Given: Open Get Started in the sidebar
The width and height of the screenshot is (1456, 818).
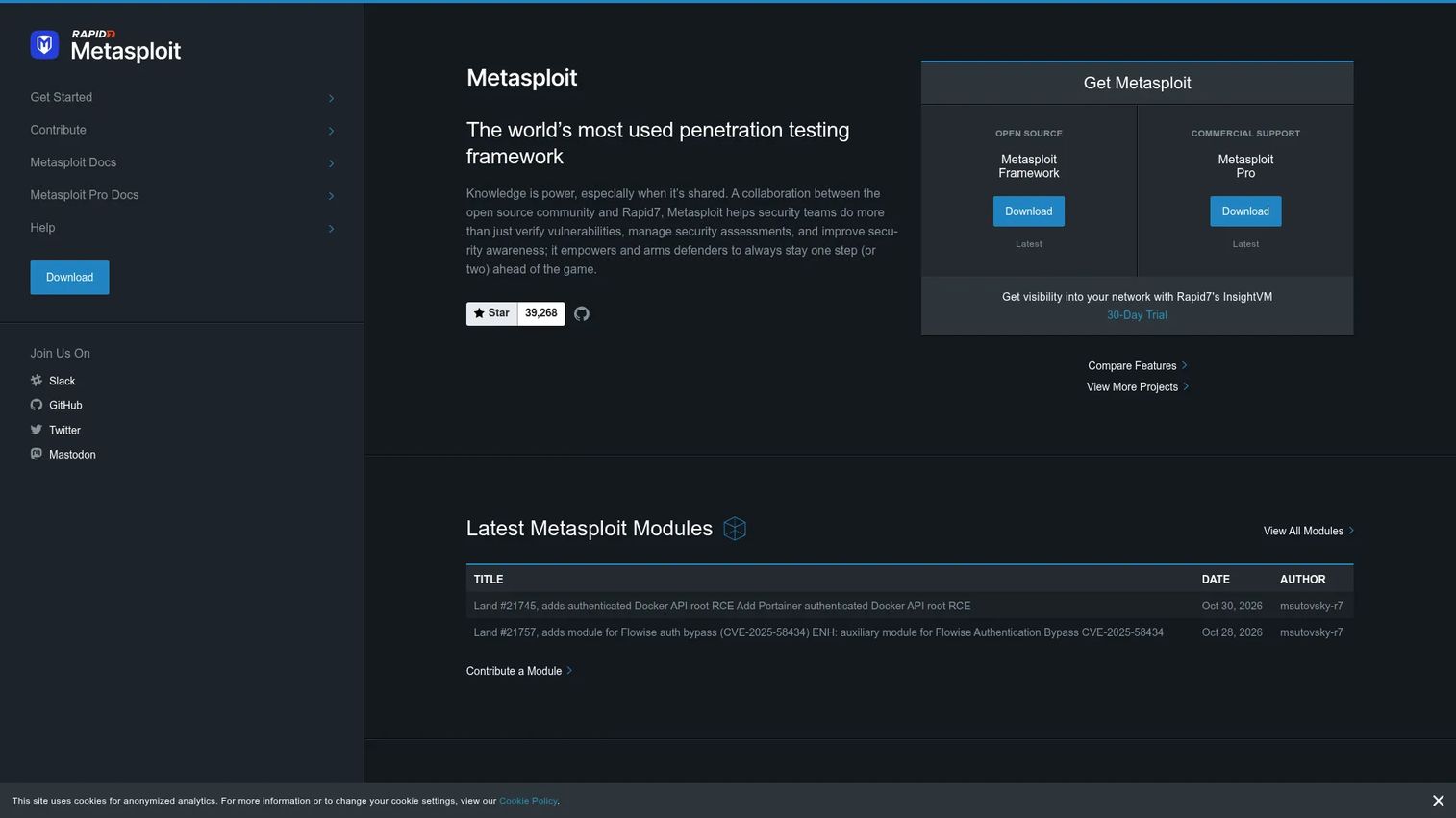Looking at the screenshot, I should [62, 97].
